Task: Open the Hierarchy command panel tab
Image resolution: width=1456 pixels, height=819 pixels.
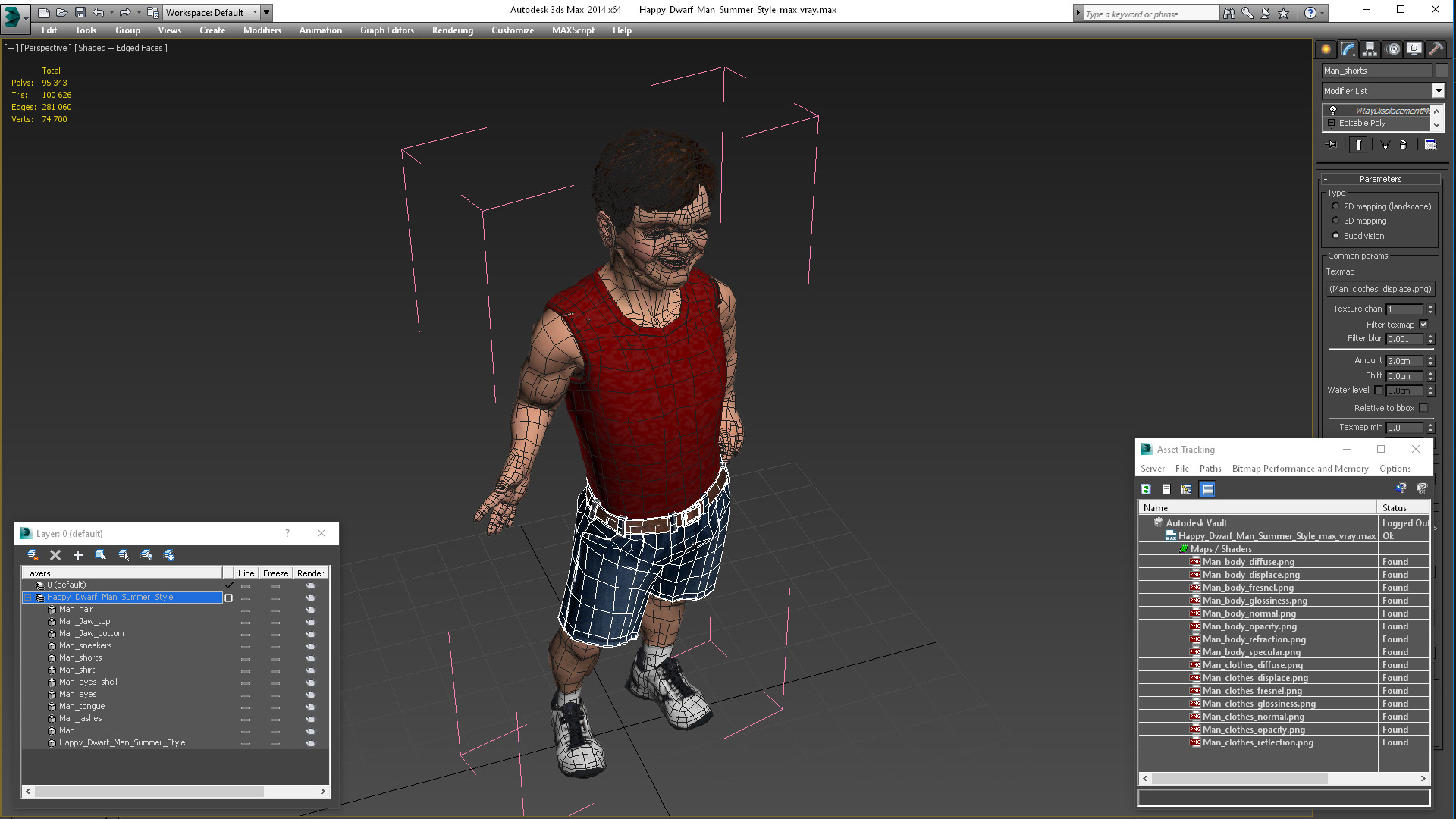Action: pyautogui.click(x=1370, y=49)
